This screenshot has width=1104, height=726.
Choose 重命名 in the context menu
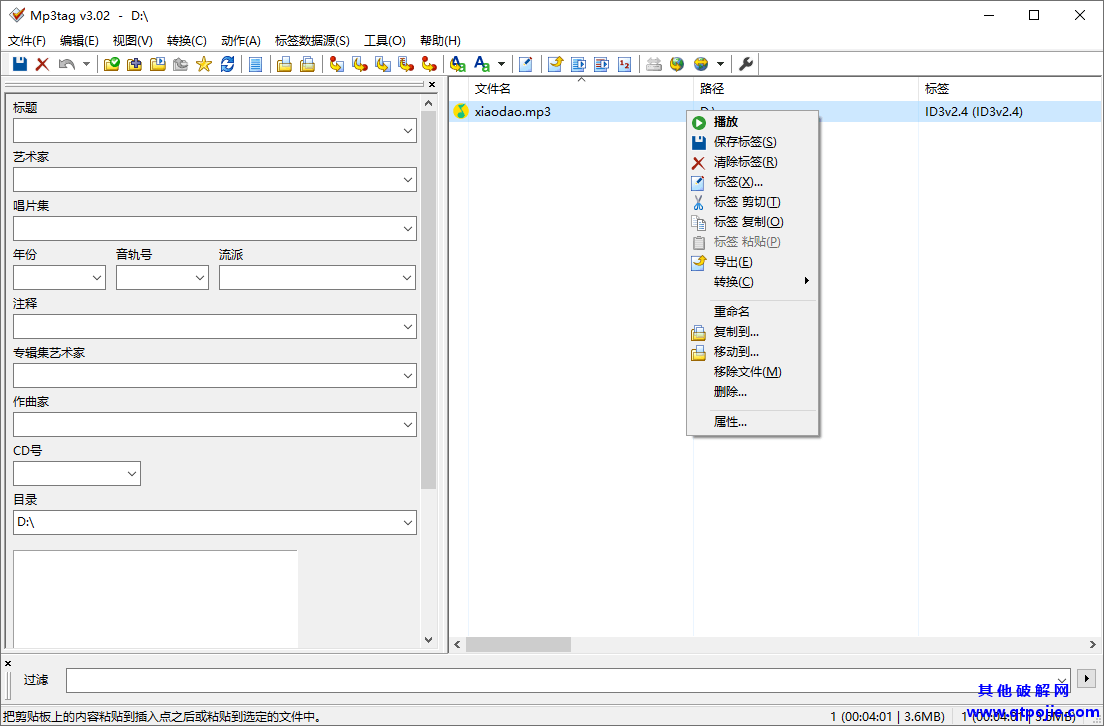(752, 311)
